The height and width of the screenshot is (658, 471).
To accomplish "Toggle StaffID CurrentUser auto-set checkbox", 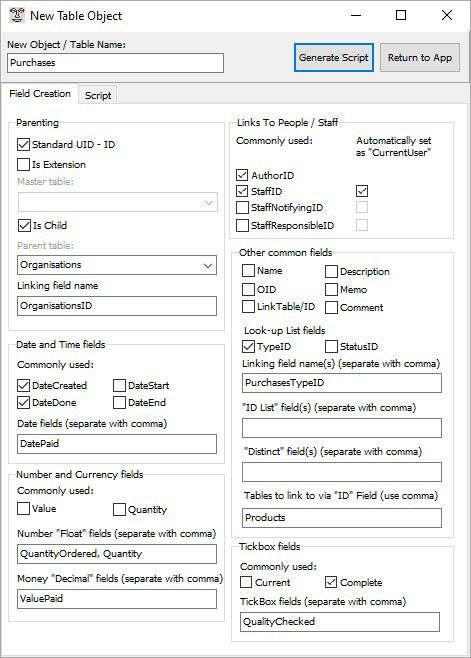I will click(x=362, y=191).
